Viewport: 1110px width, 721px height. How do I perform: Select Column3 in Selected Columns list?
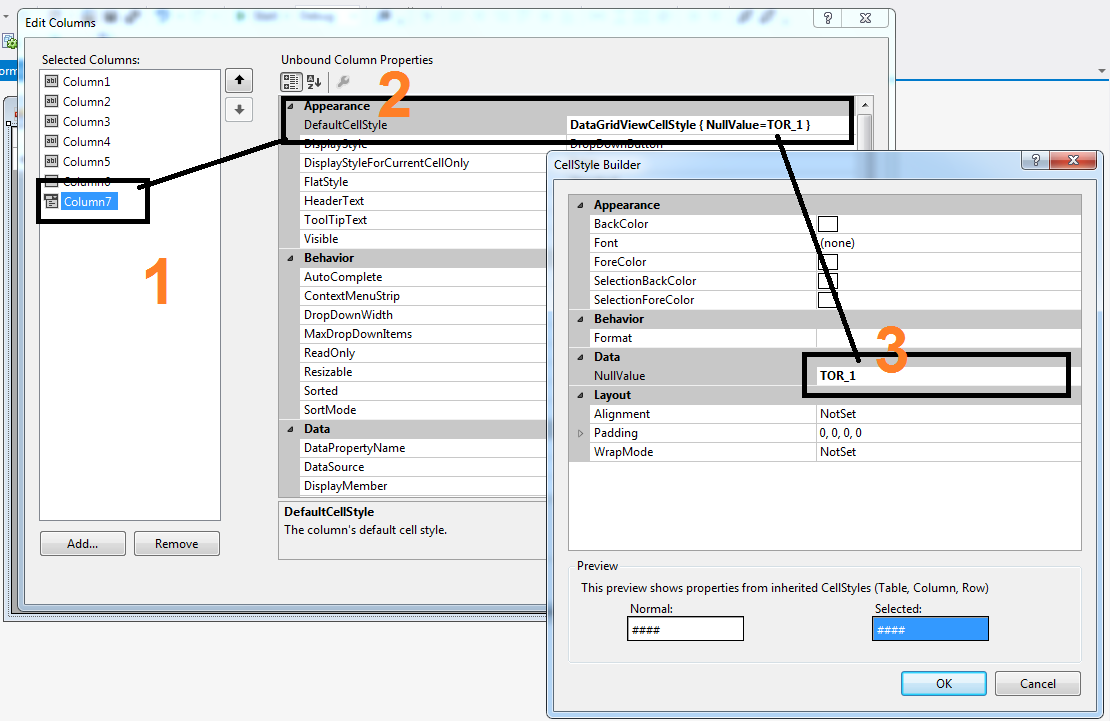pyautogui.click(x=86, y=121)
